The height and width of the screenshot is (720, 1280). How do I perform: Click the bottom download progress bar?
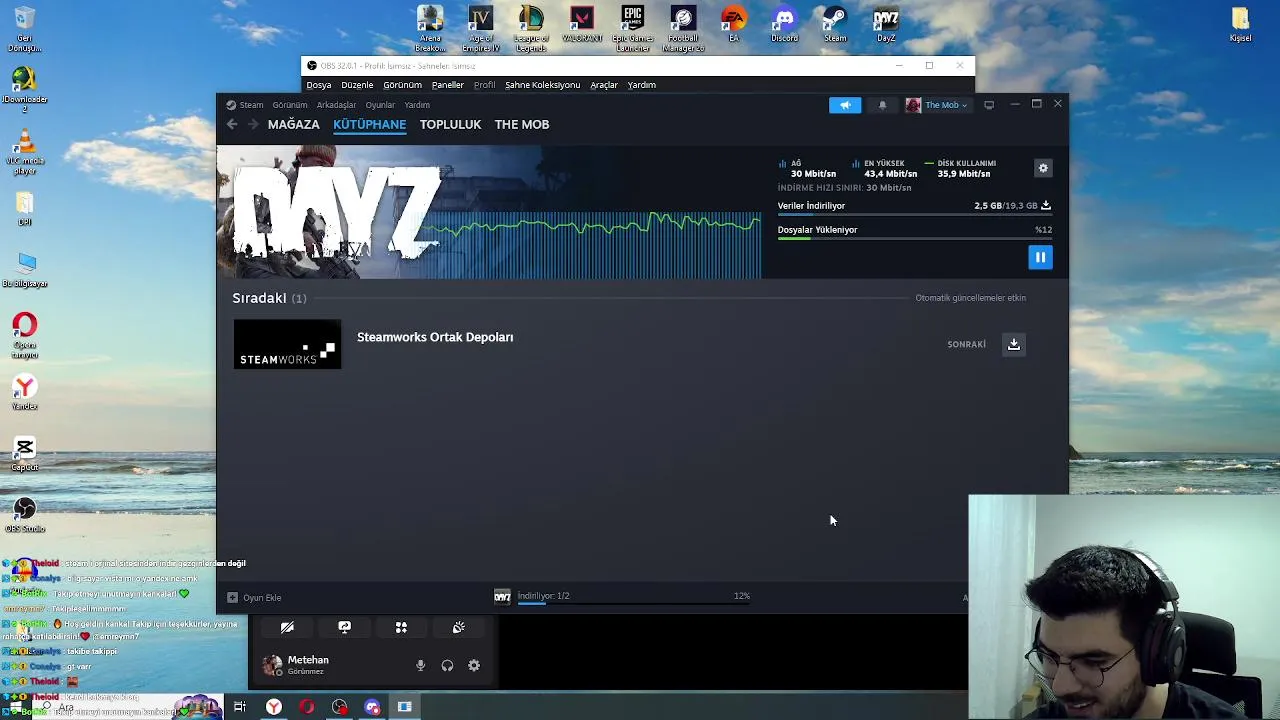click(x=633, y=603)
